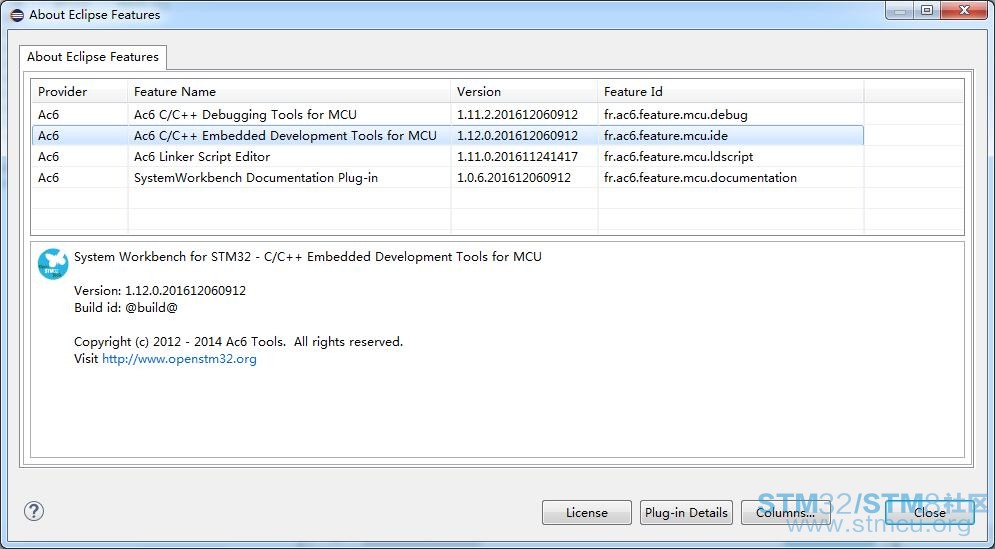This screenshot has width=995, height=549.
Task: Click feature id fr.ac6.feature.mcu.documentation
Action: point(700,177)
